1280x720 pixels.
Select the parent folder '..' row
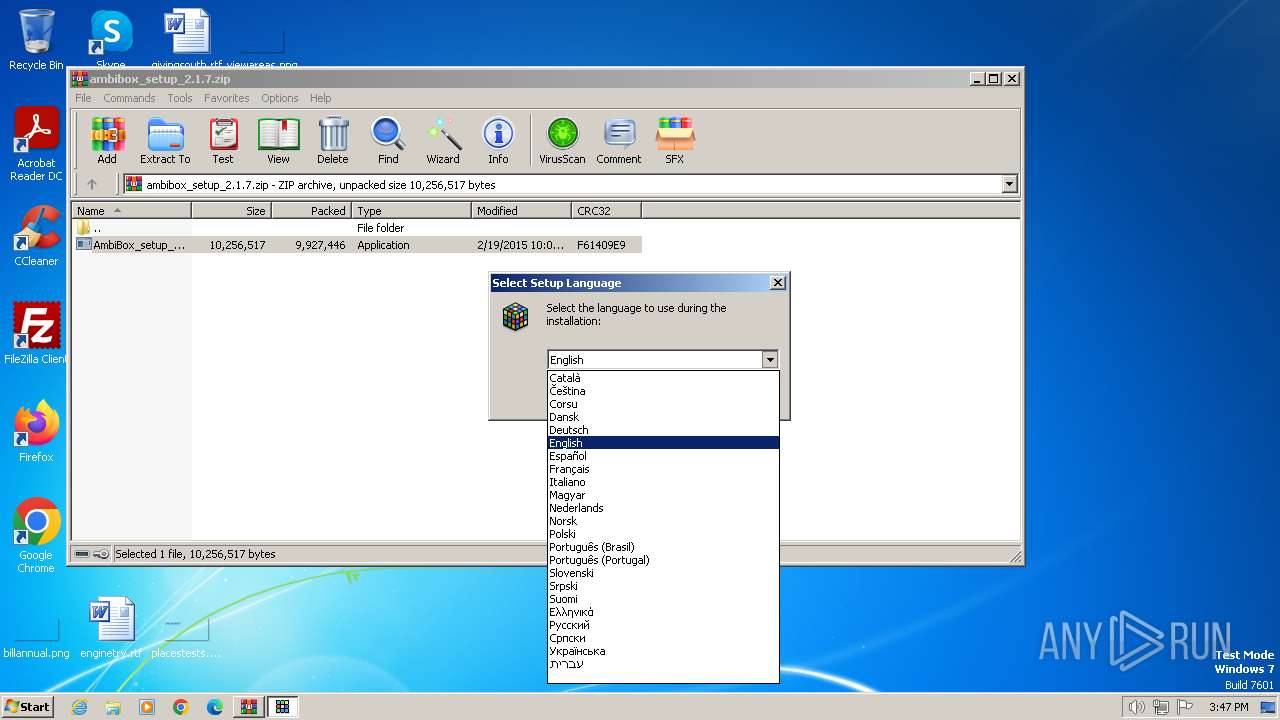358,228
